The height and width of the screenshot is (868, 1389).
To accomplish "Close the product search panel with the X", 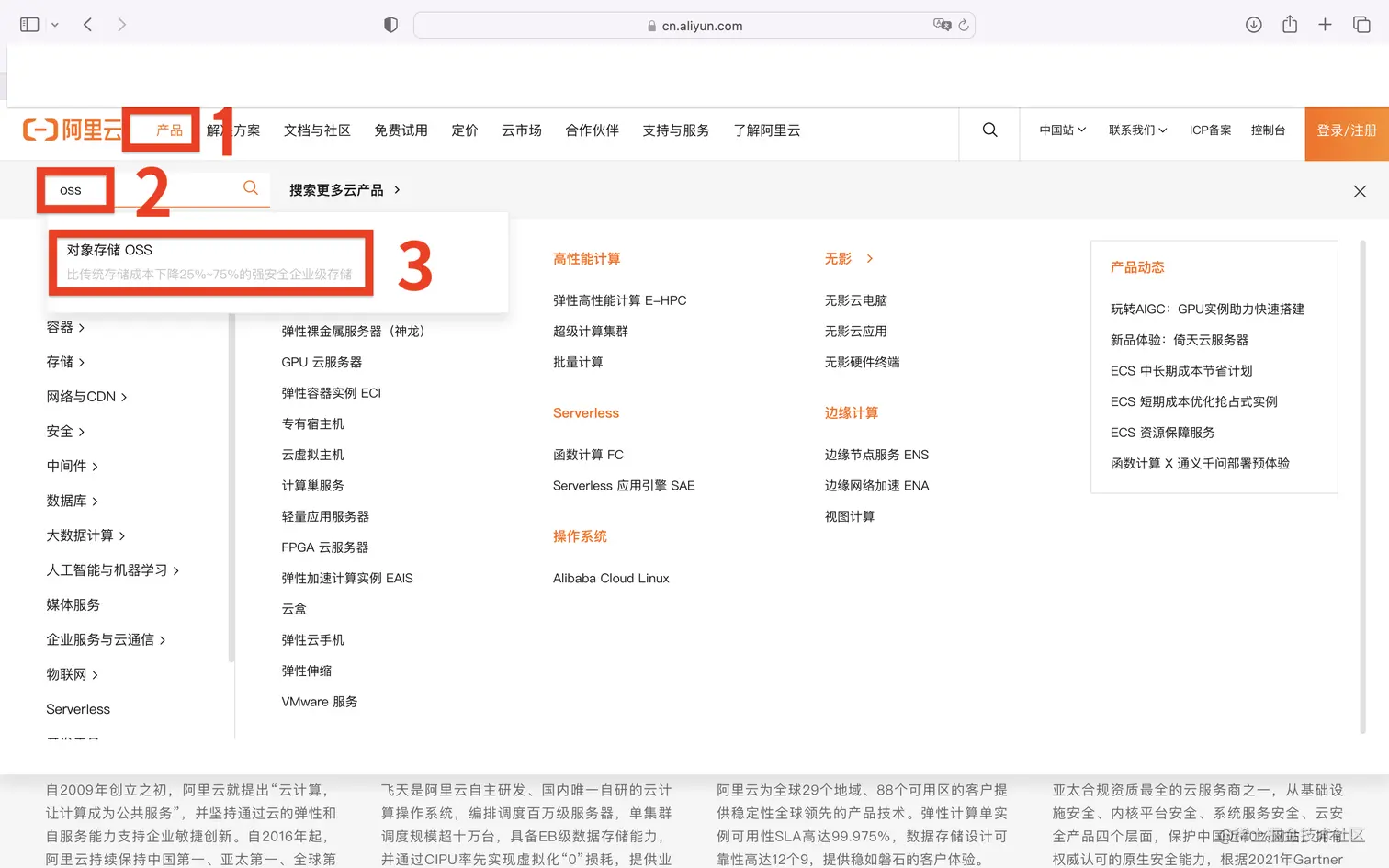I will coord(1360,191).
